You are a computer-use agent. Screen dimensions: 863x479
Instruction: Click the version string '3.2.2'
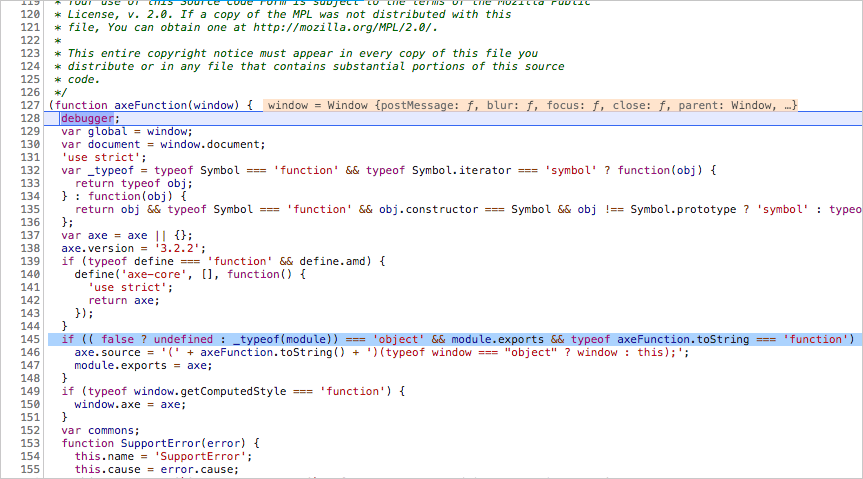(177, 248)
